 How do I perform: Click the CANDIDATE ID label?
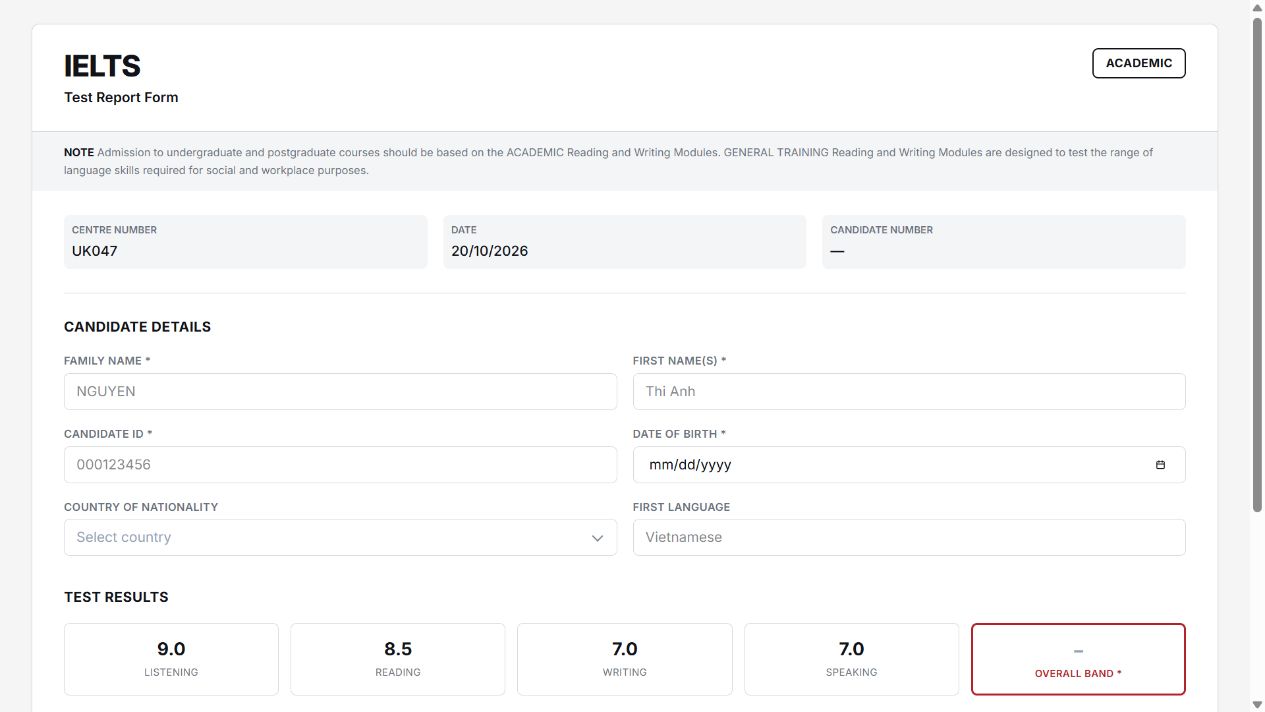point(108,434)
